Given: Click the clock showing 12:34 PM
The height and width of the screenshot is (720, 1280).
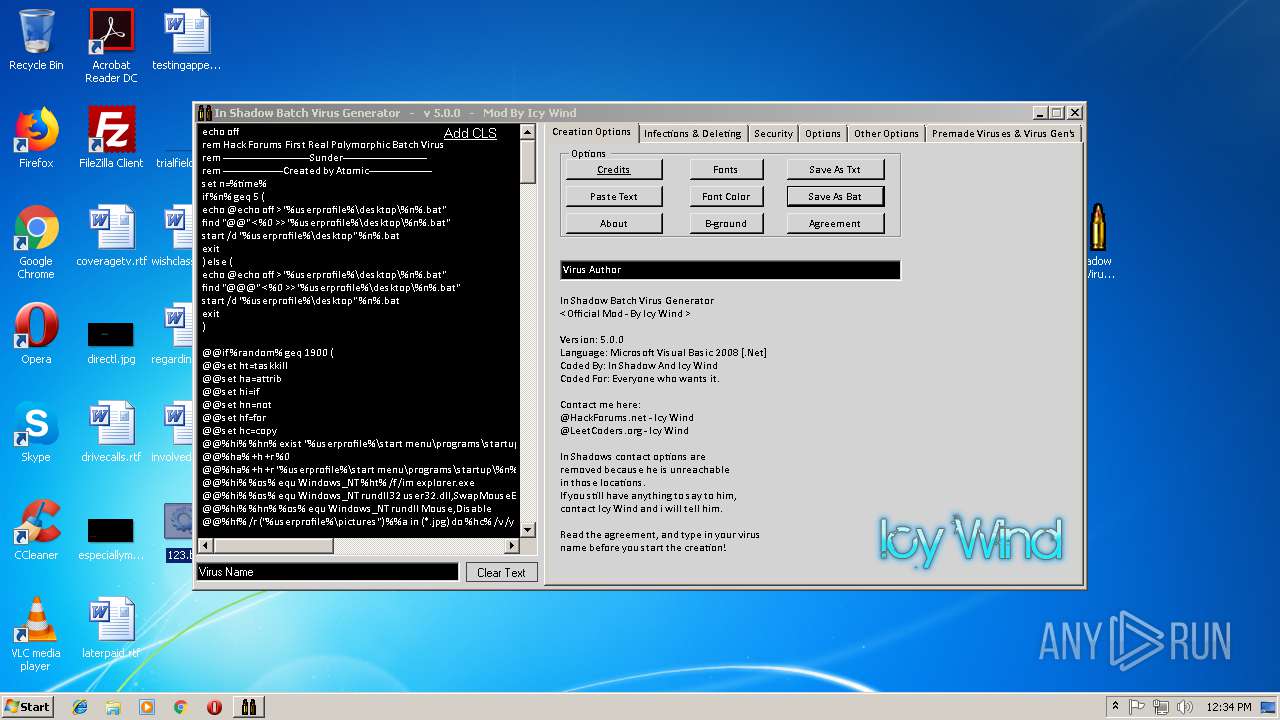Looking at the screenshot, I should coord(1229,707).
